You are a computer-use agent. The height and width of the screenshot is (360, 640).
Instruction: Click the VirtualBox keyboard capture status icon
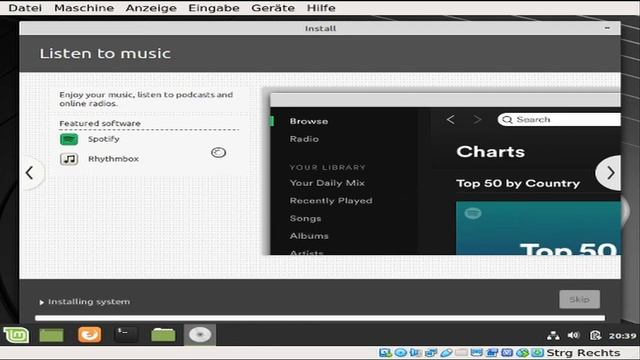click(538, 353)
